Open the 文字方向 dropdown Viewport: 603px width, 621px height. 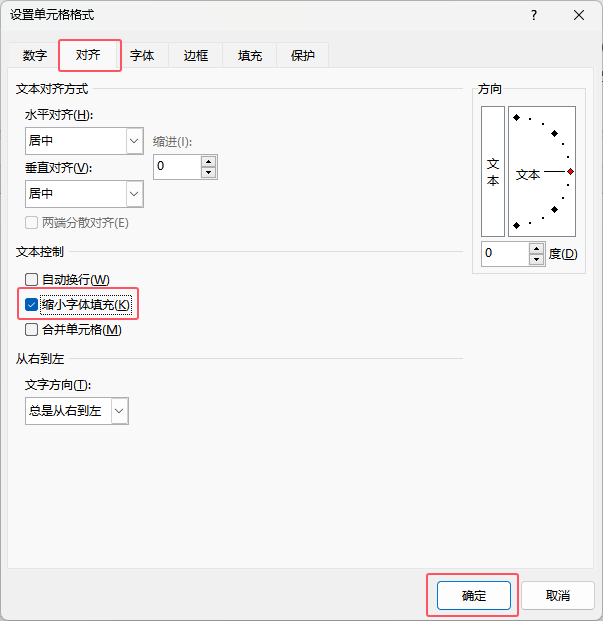pyautogui.click(x=119, y=410)
